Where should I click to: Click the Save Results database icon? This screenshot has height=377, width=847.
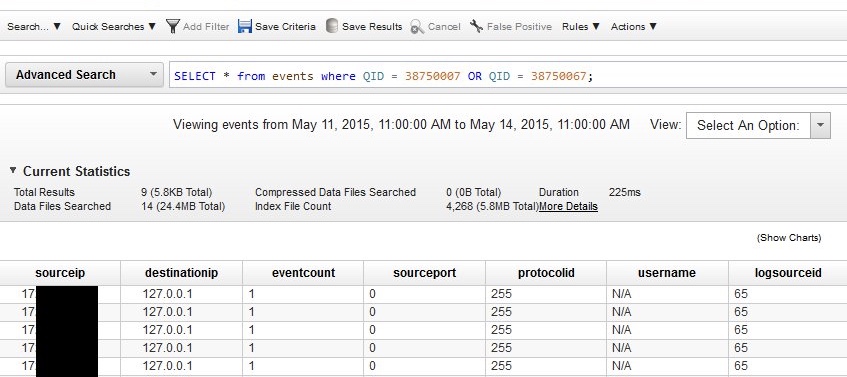(332, 26)
